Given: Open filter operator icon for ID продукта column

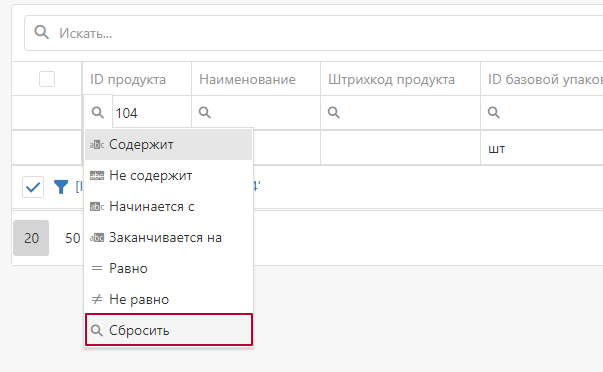Looking at the screenshot, I should tap(98, 112).
